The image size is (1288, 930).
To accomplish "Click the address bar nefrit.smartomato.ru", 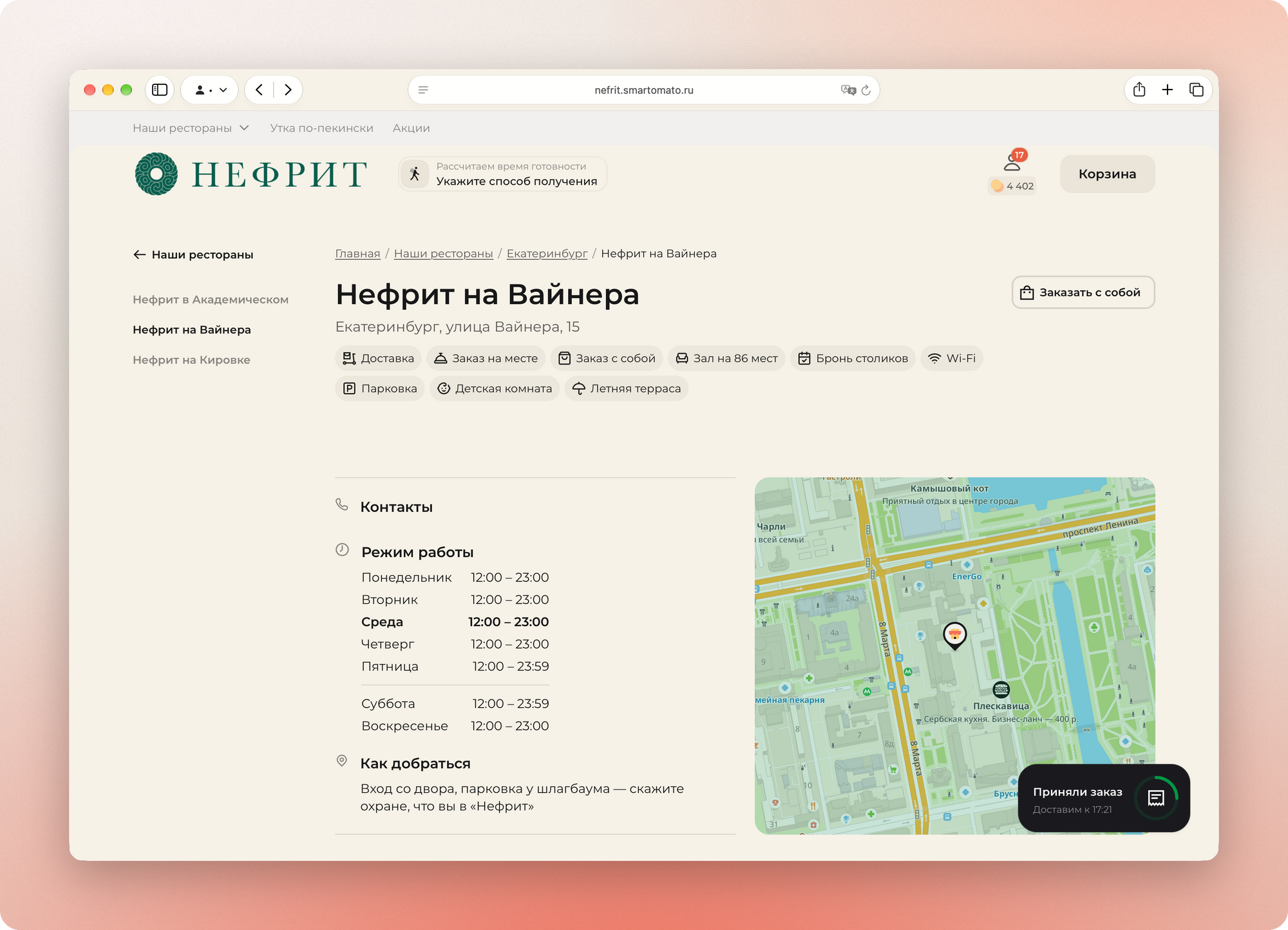I will coord(644,90).
